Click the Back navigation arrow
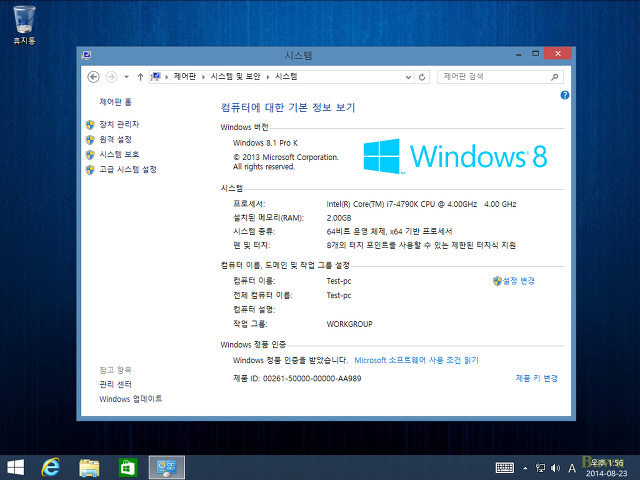The image size is (640, 480). click(x=93, y=77)
